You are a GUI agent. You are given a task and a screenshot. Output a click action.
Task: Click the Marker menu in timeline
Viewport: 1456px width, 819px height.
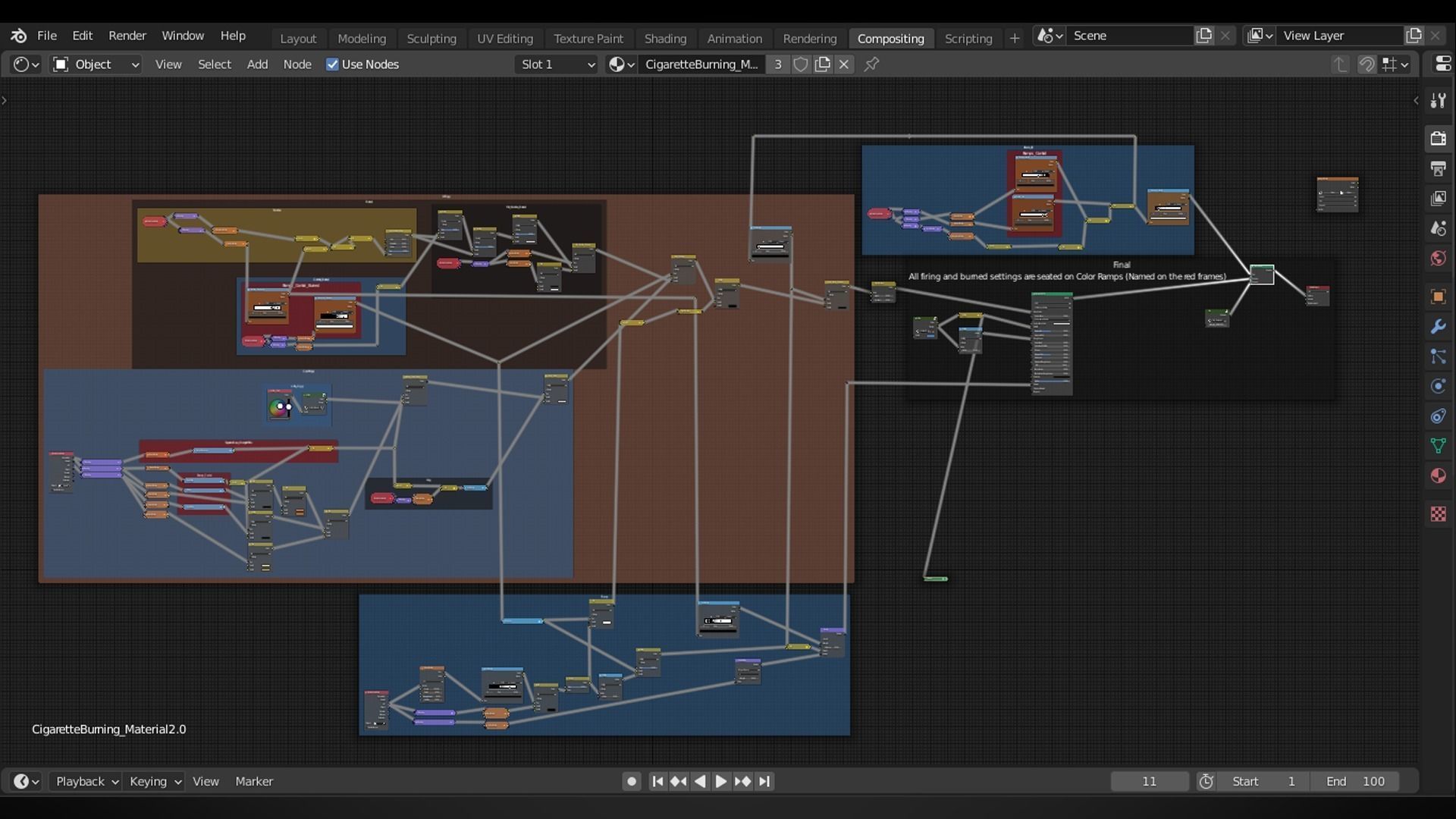click(253, 781)
